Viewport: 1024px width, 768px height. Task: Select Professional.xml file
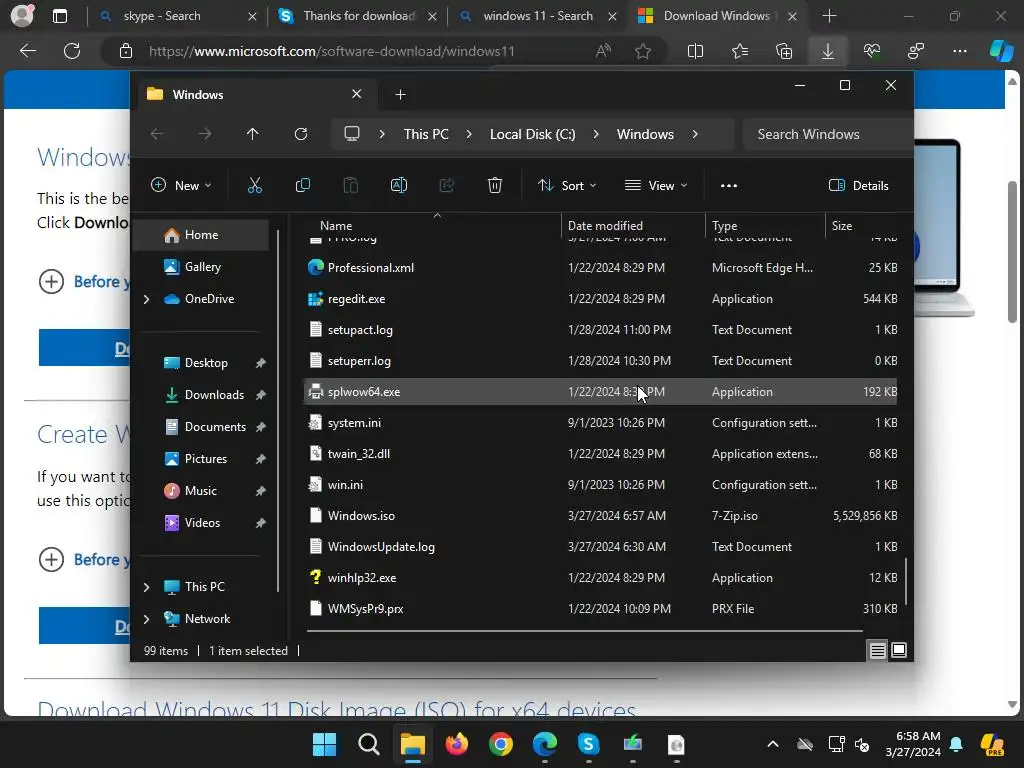point(601,268)
